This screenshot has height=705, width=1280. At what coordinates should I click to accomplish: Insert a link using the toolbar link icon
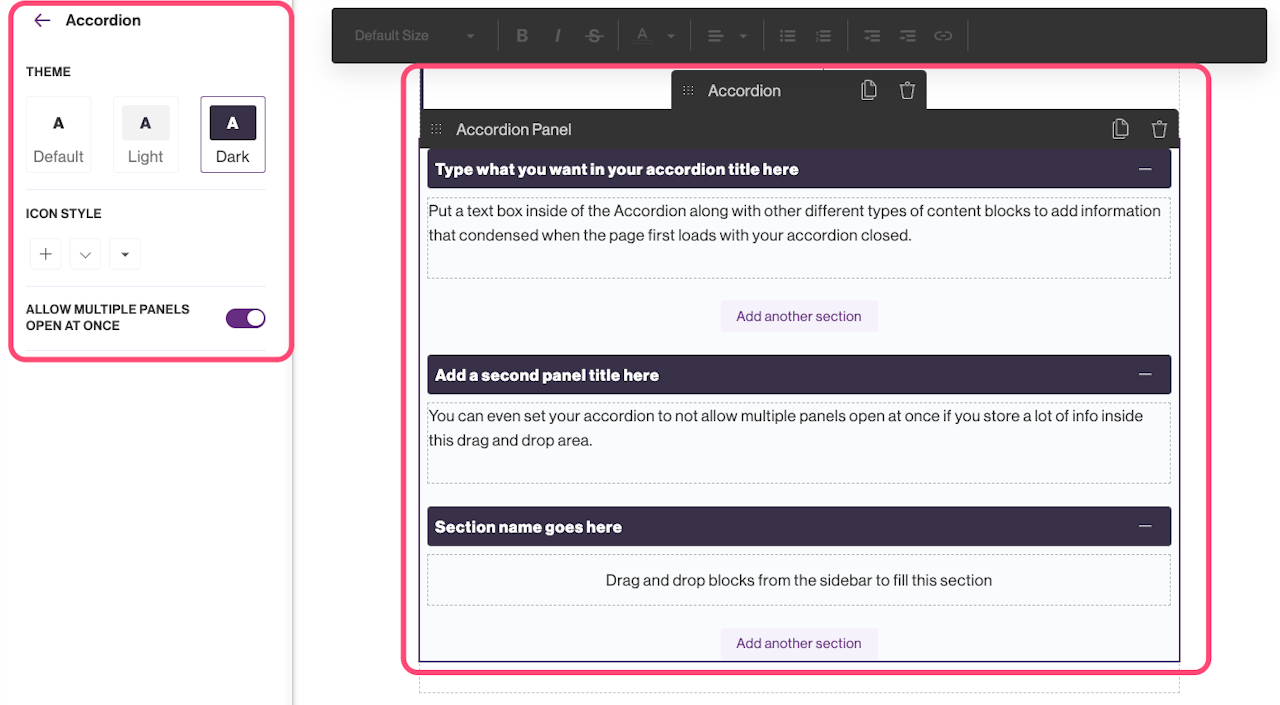[943, 36]
